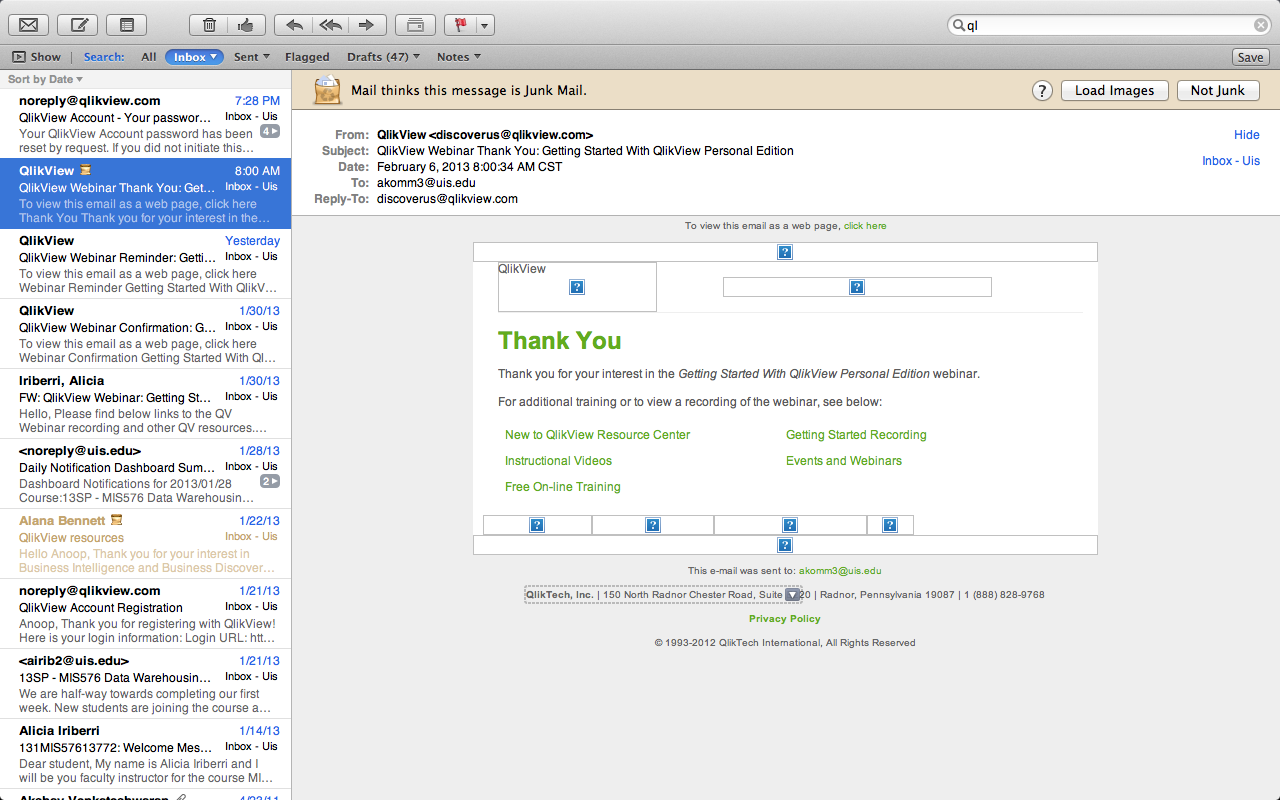Click address data detector dropdown arrow
The image size is (1280, 800).
click(x=793, y=595)
